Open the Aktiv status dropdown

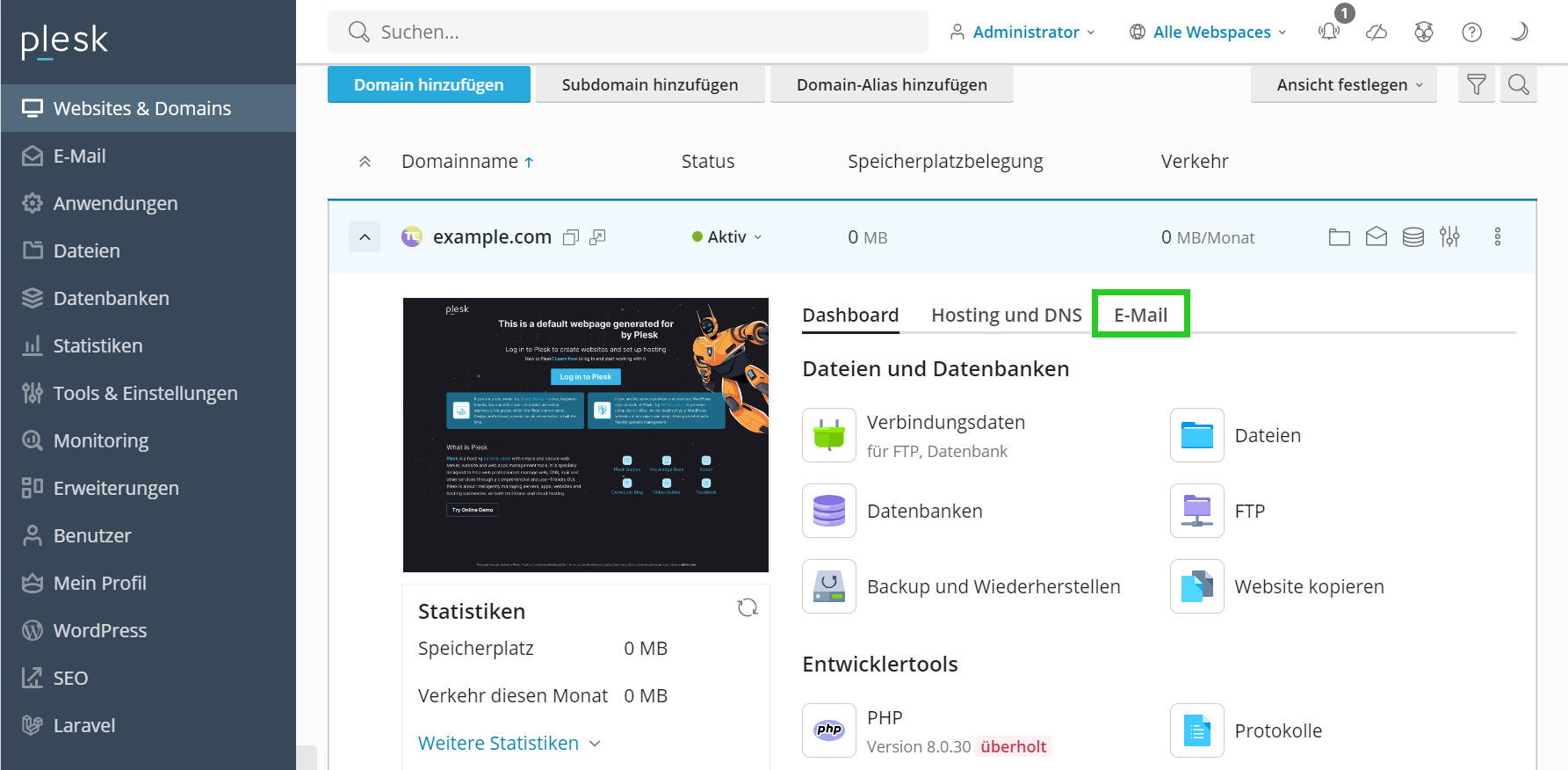tap(727, 237)
